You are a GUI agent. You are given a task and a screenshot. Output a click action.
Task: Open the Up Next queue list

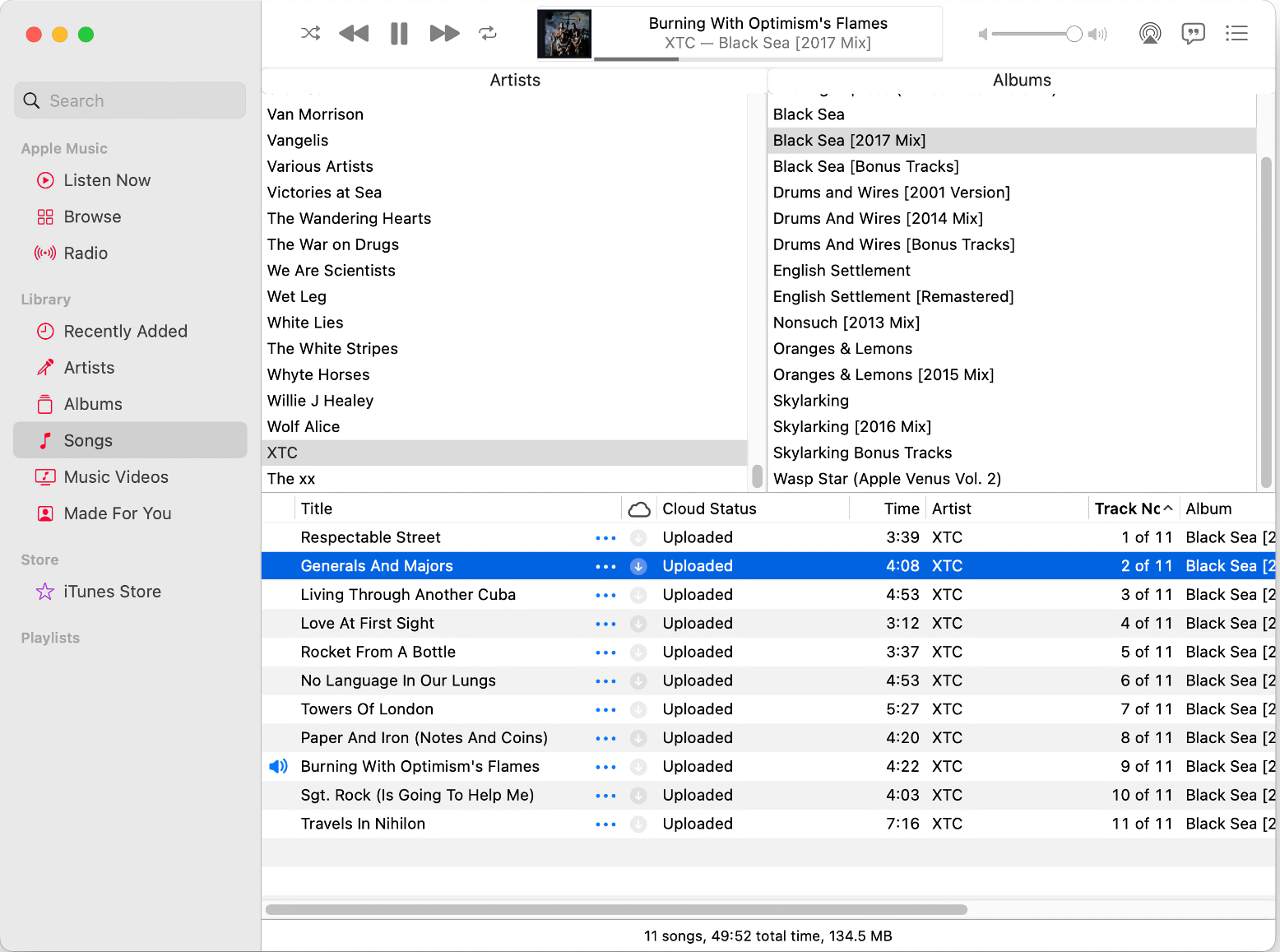[1236, 33]
